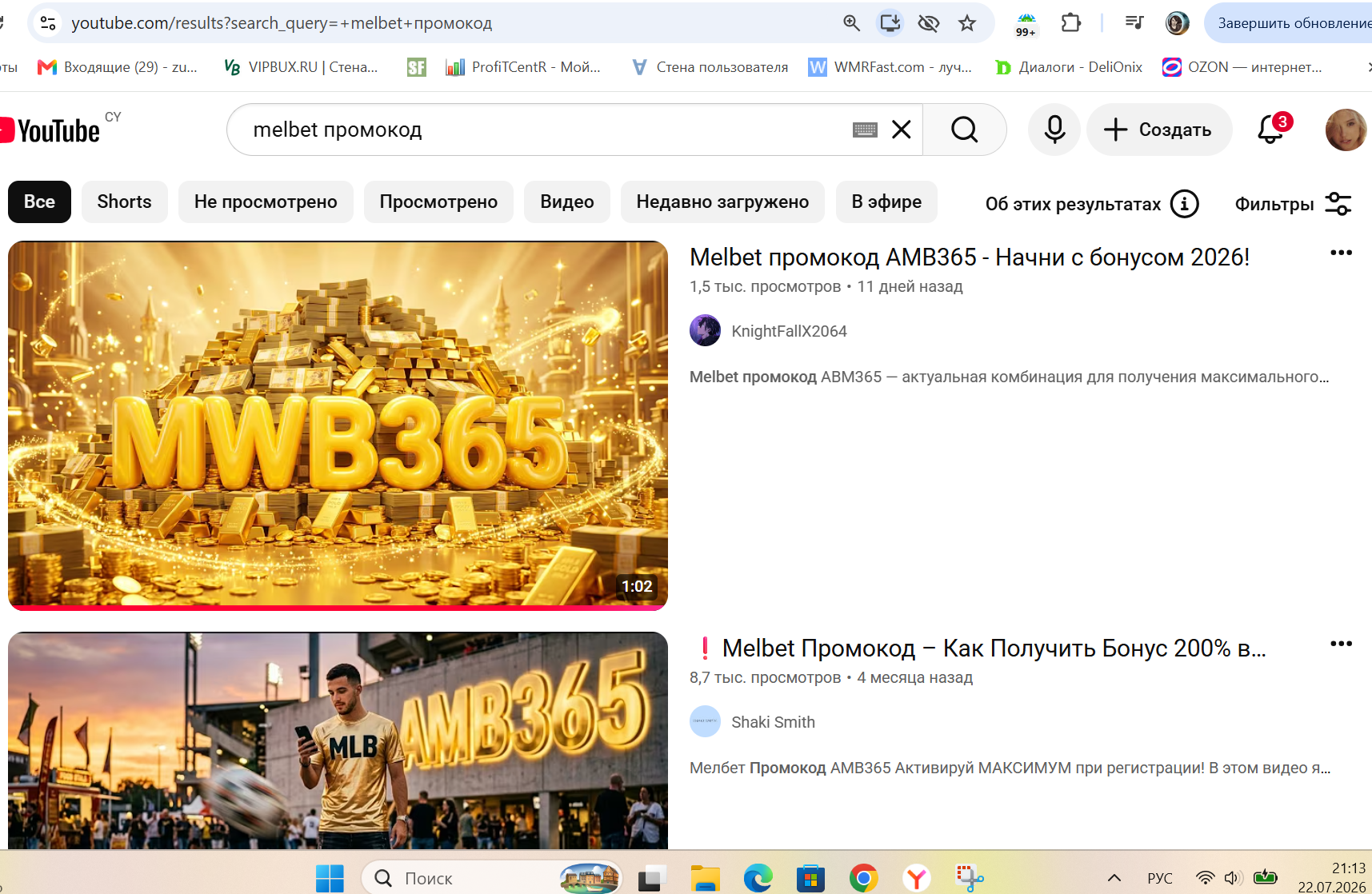Toggle the crossed-eye tracking protection icon
The image size is (1372, 894).
(929, 23)
